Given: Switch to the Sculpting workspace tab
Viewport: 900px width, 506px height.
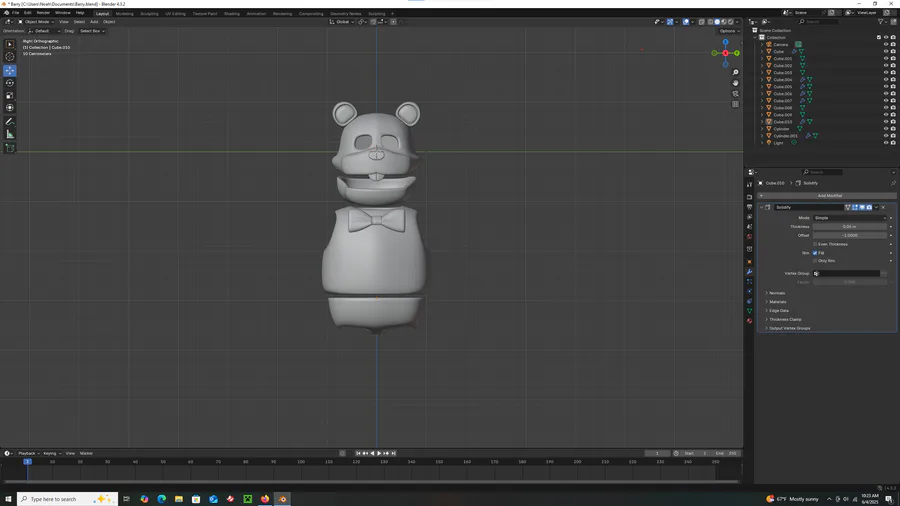Looking at the screenshot, I should click(149, 13).
